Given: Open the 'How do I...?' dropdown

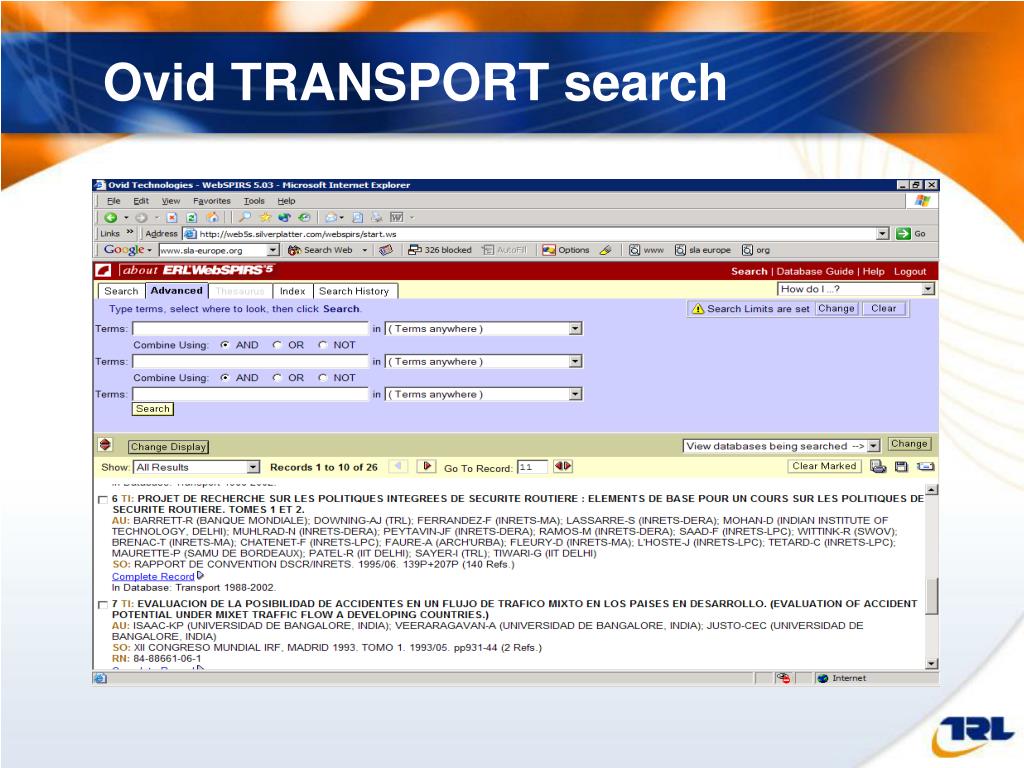Looking at the screenshot, I should click(x=856, y=289).
